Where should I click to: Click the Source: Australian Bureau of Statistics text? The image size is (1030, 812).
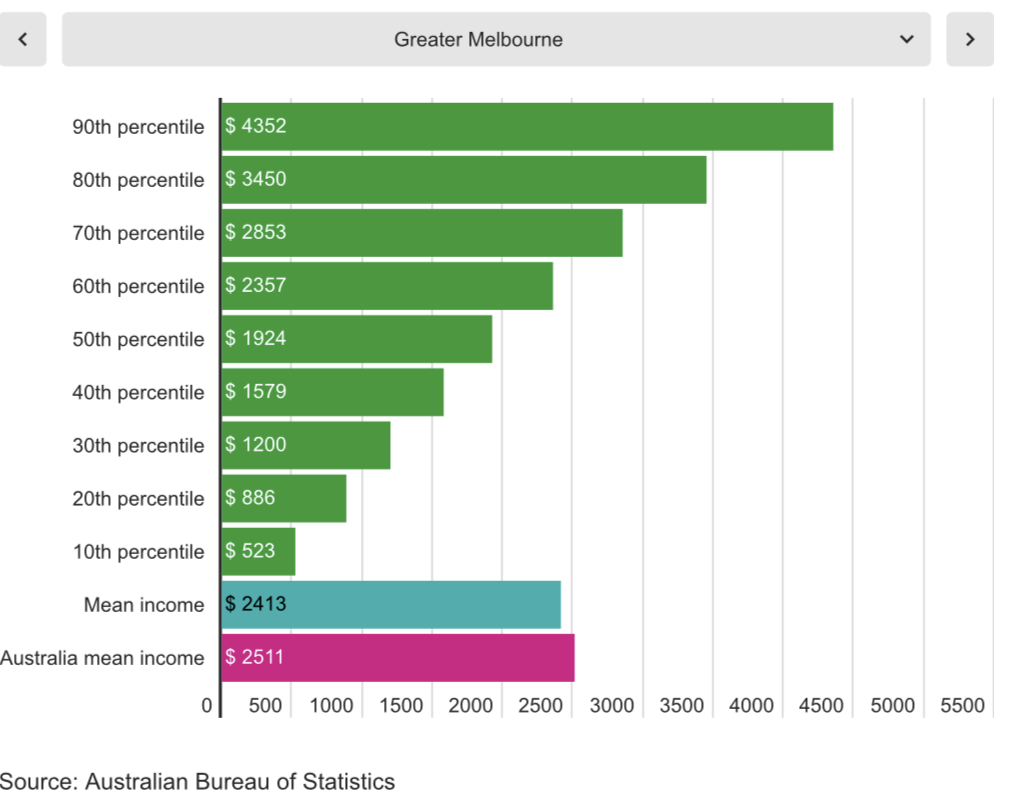pyautogui.click(x=198, y=782)
